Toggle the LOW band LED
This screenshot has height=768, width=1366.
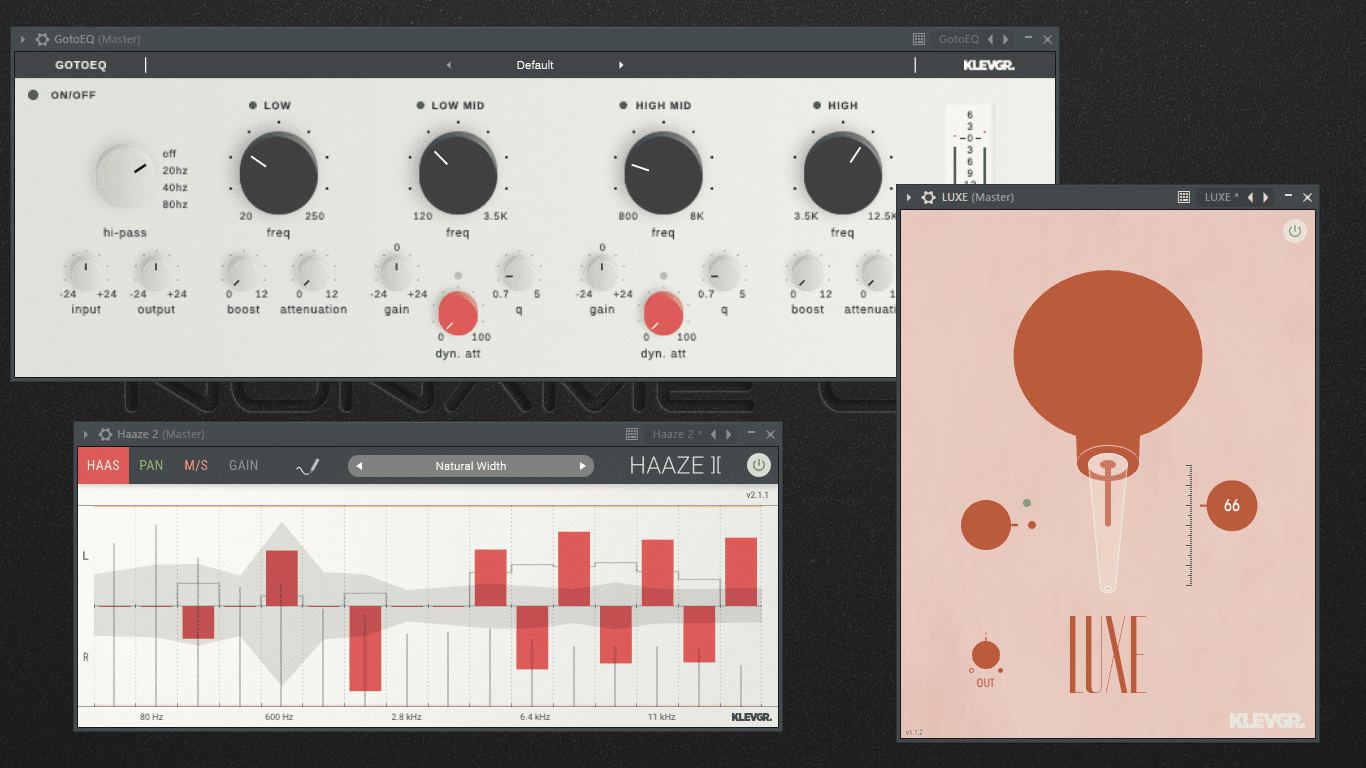tap(253, 105)
